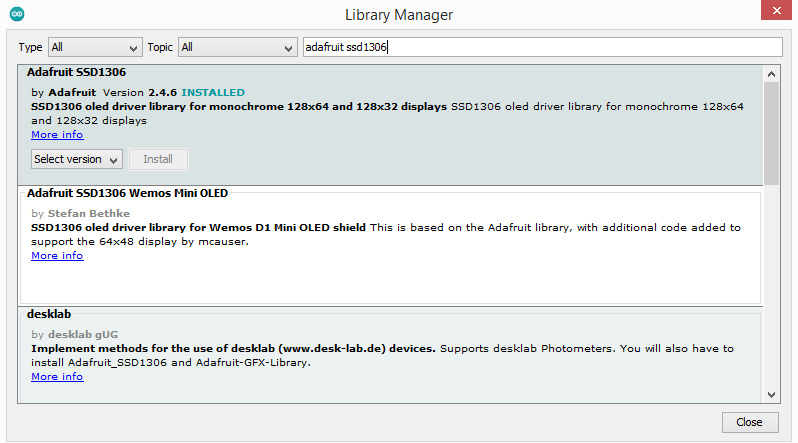Click the 'by desklab gUG' author text
The width and height of the screenshot is (798, 443).
coord(74,335)
